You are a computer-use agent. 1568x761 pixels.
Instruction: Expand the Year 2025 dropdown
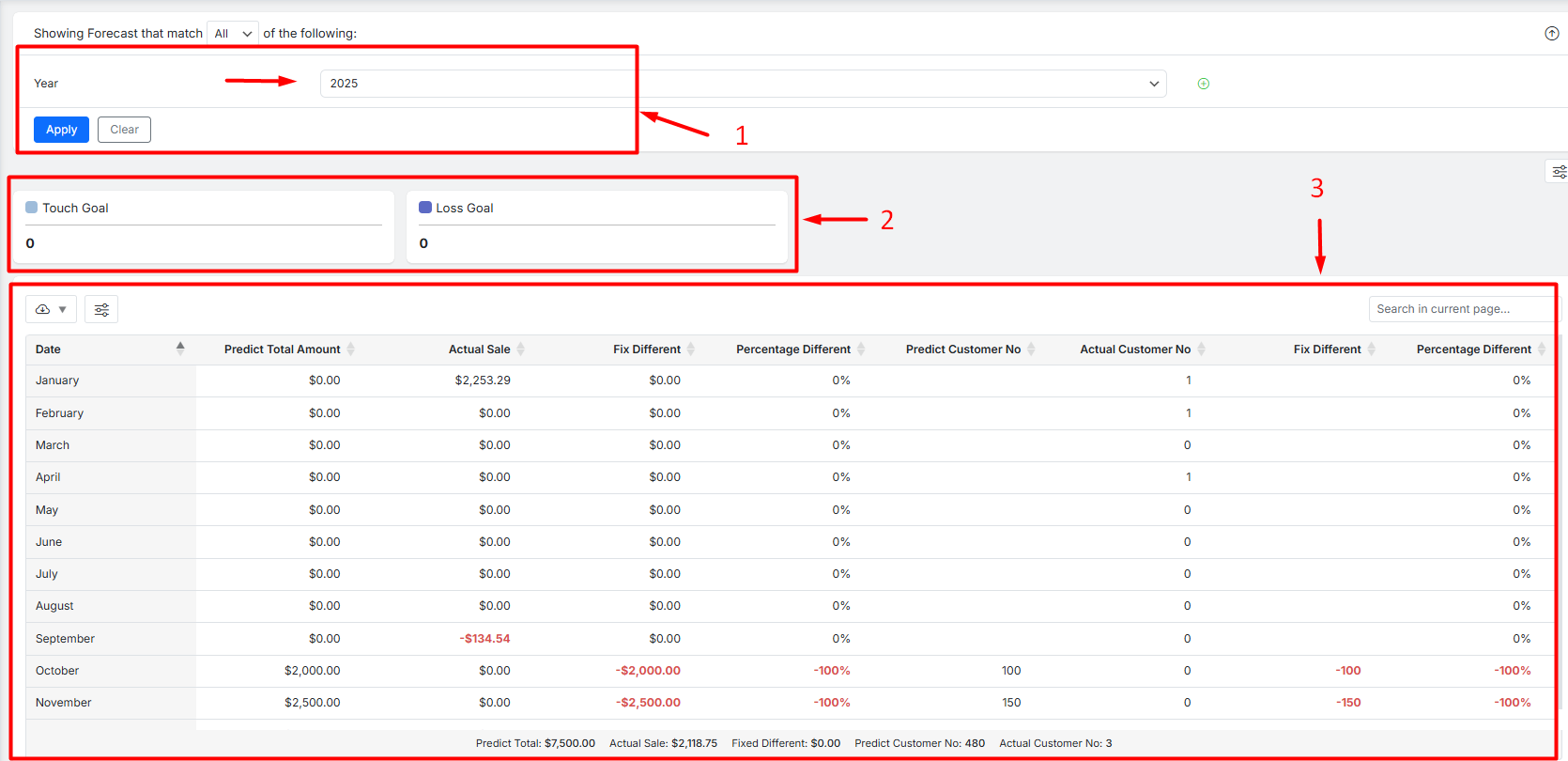(x=743, y=84)
